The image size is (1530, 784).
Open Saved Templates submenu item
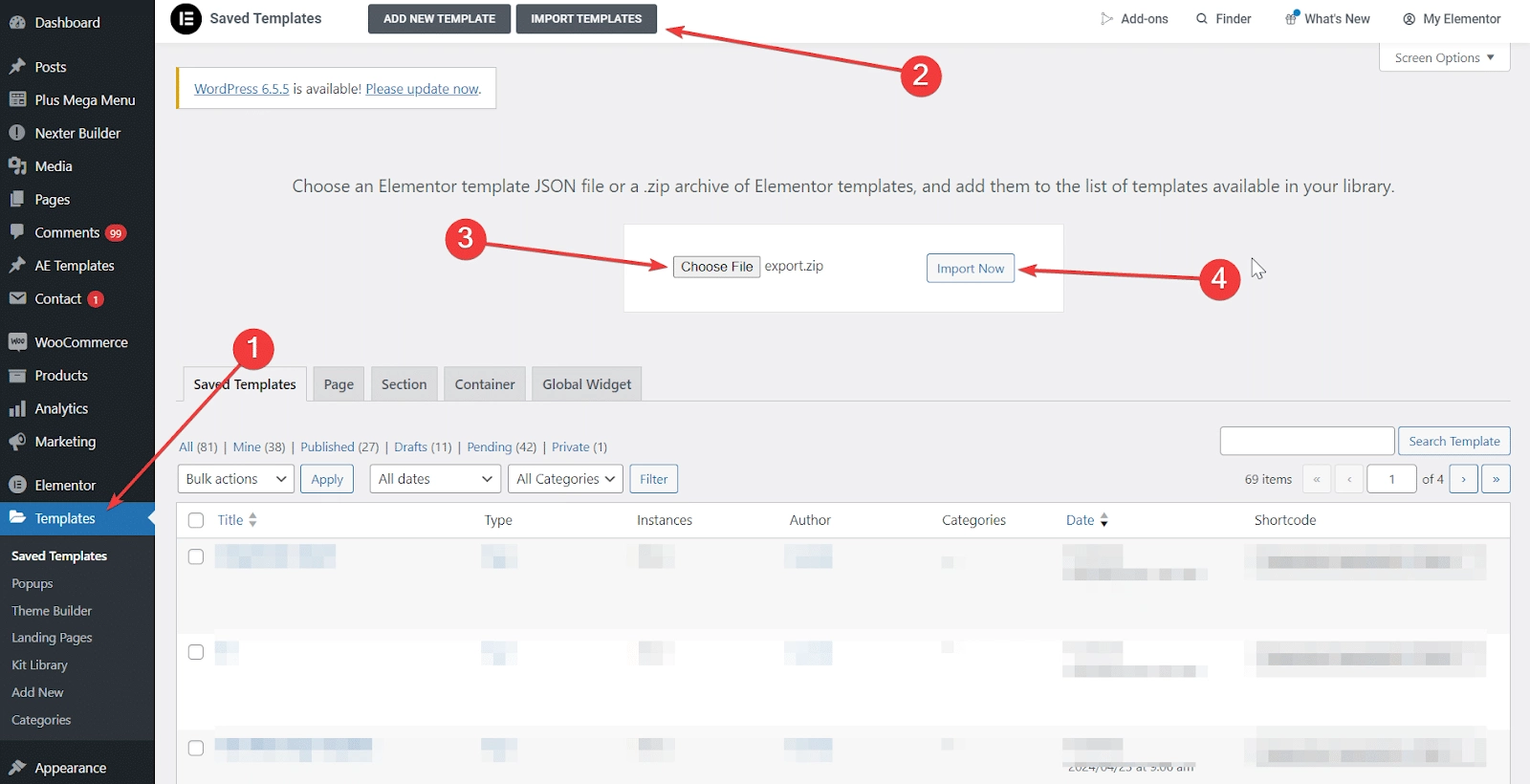59,555
